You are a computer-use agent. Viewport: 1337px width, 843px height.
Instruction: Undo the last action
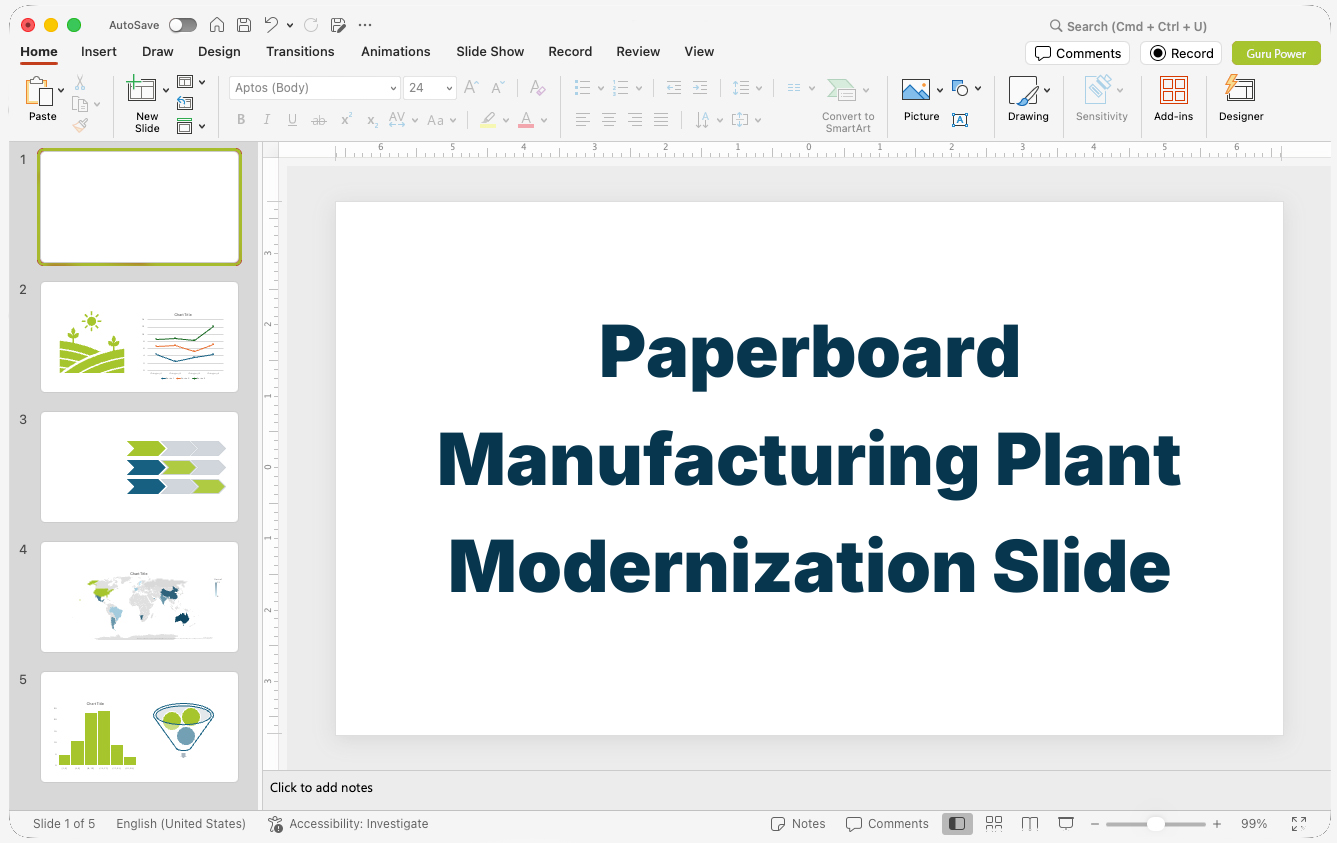[x=271, y=25]
